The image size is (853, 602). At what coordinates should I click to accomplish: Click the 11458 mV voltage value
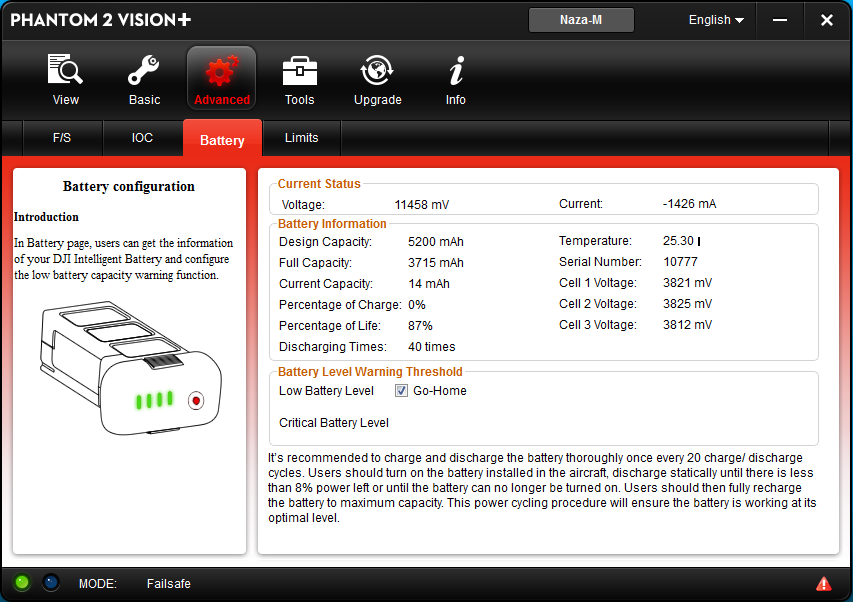pyautogui.click(x=422, y=205)
